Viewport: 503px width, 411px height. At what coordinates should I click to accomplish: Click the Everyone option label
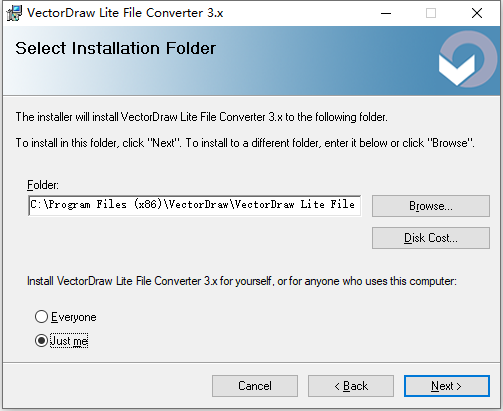coord(74,317)
